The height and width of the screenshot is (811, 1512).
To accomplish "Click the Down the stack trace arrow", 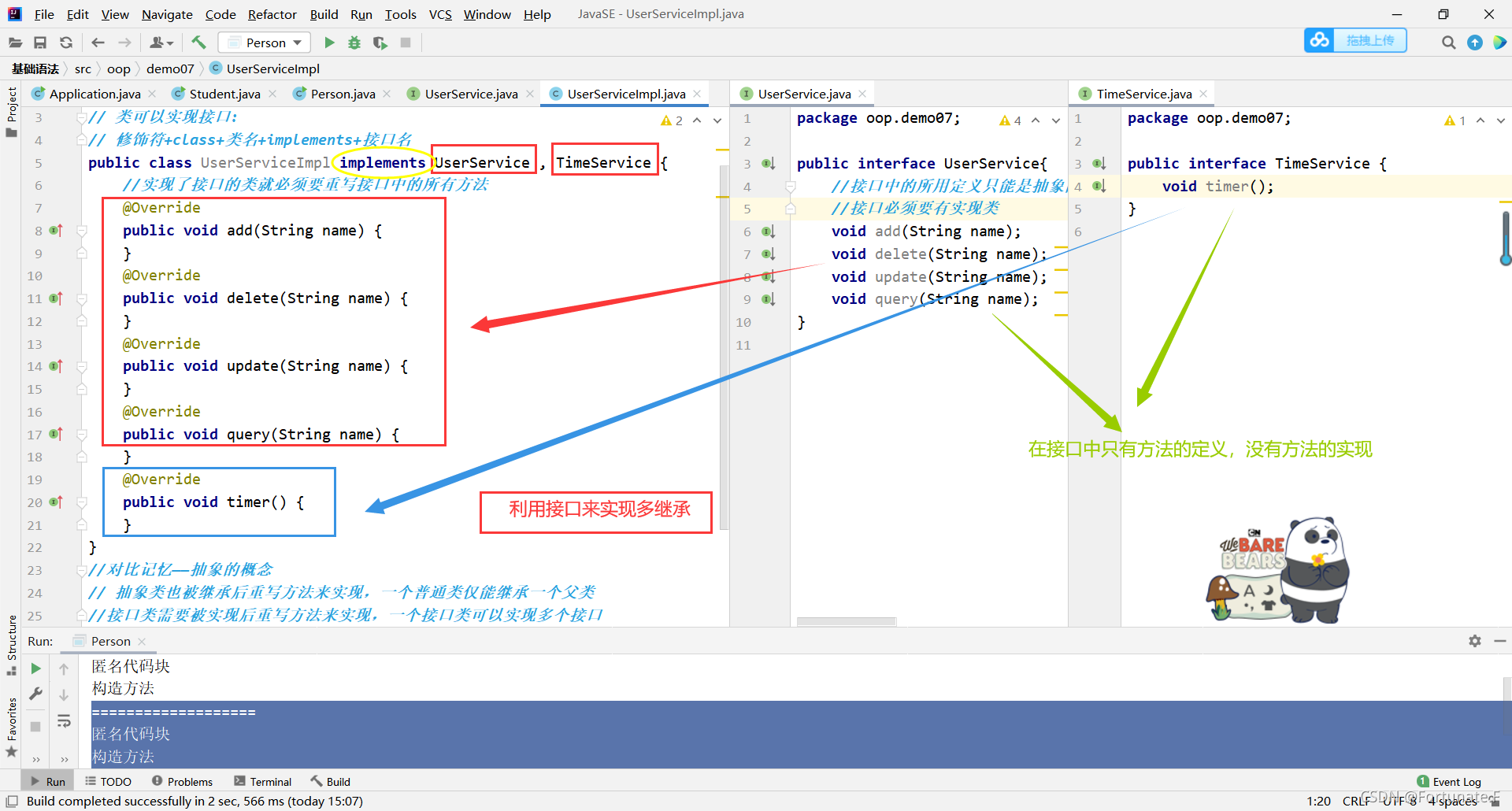I will coord(64,695).
